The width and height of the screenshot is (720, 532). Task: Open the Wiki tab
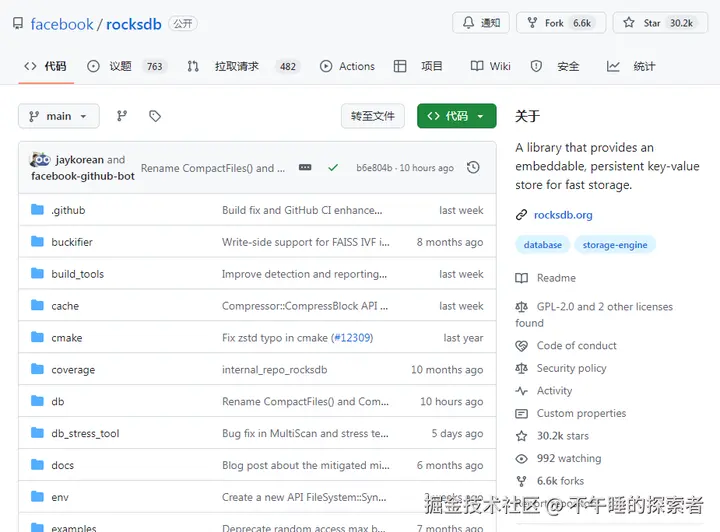click(490, 67)
